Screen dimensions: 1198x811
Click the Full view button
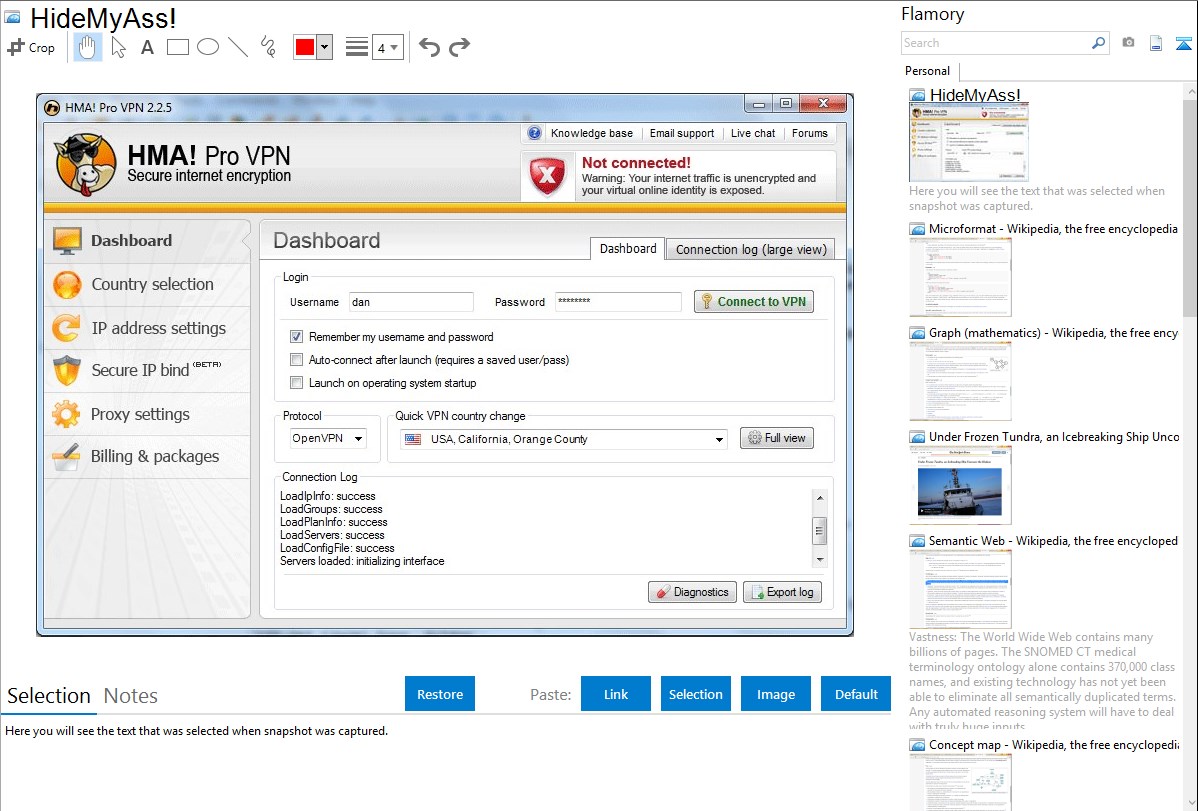coord(776,438)
